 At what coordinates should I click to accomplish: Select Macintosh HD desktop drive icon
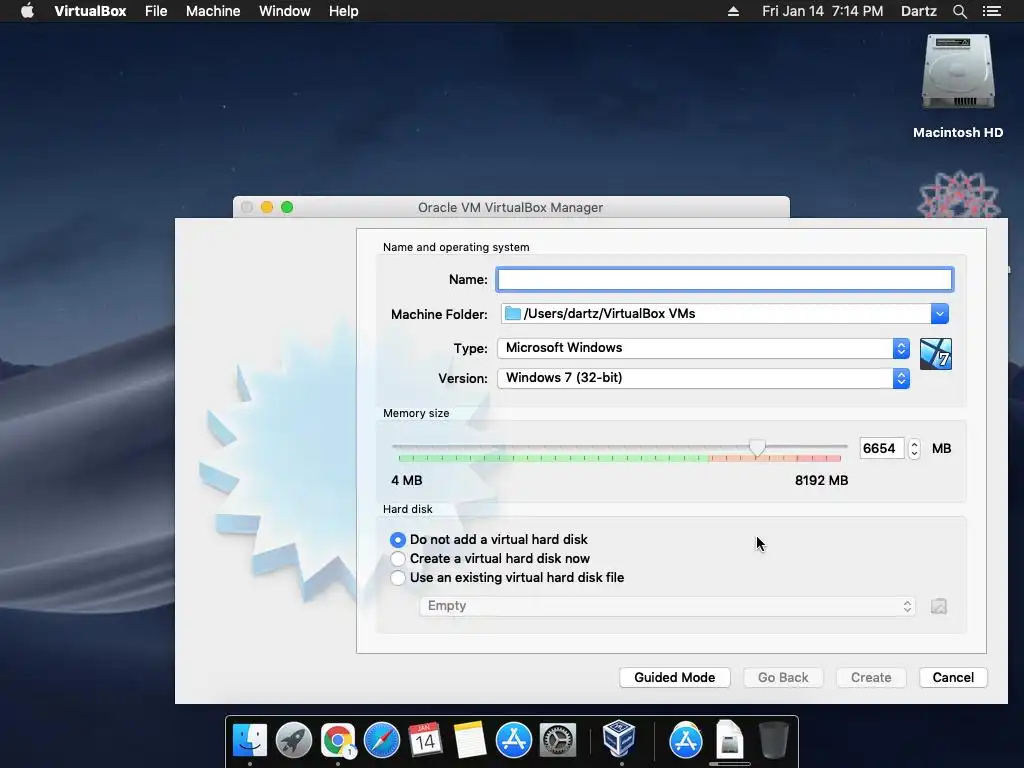957,73
